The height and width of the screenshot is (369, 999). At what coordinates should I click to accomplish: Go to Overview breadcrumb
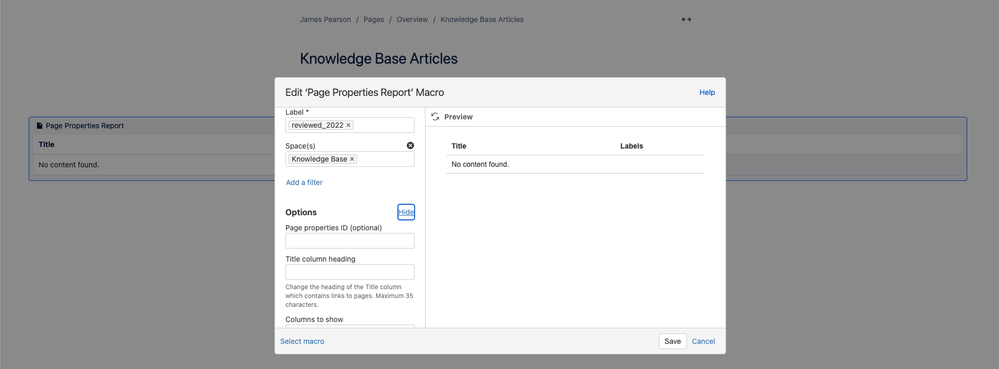pos(412,20)
